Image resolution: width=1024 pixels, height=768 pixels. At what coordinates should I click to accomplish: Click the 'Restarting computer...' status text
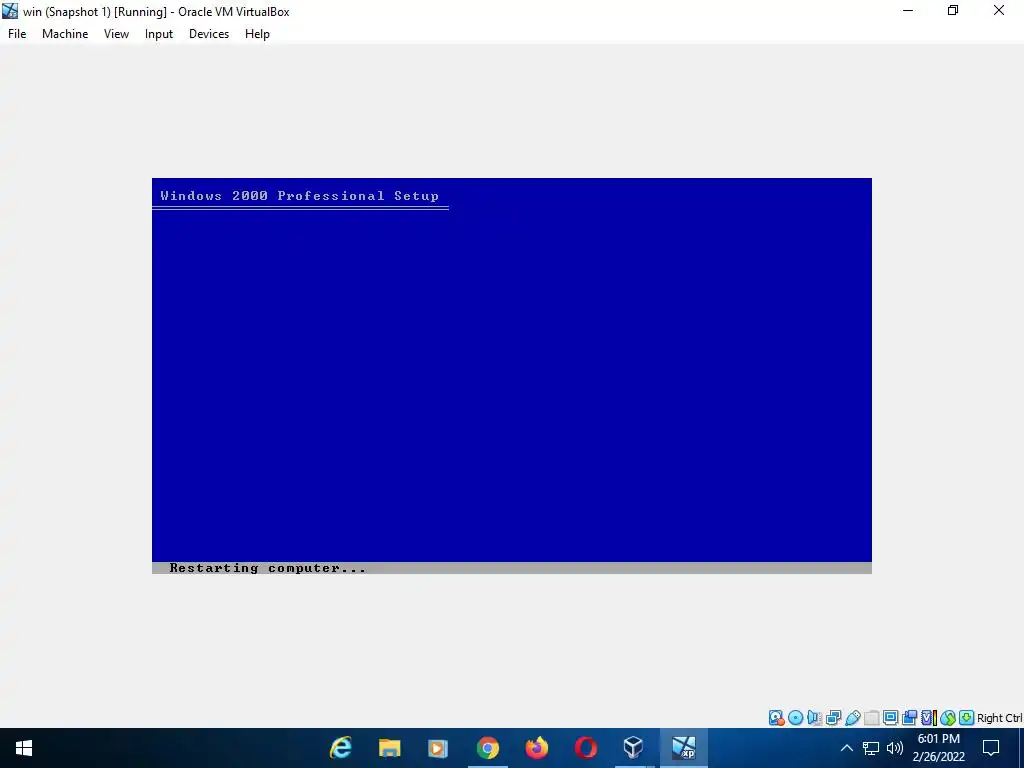tap(268, 568)
